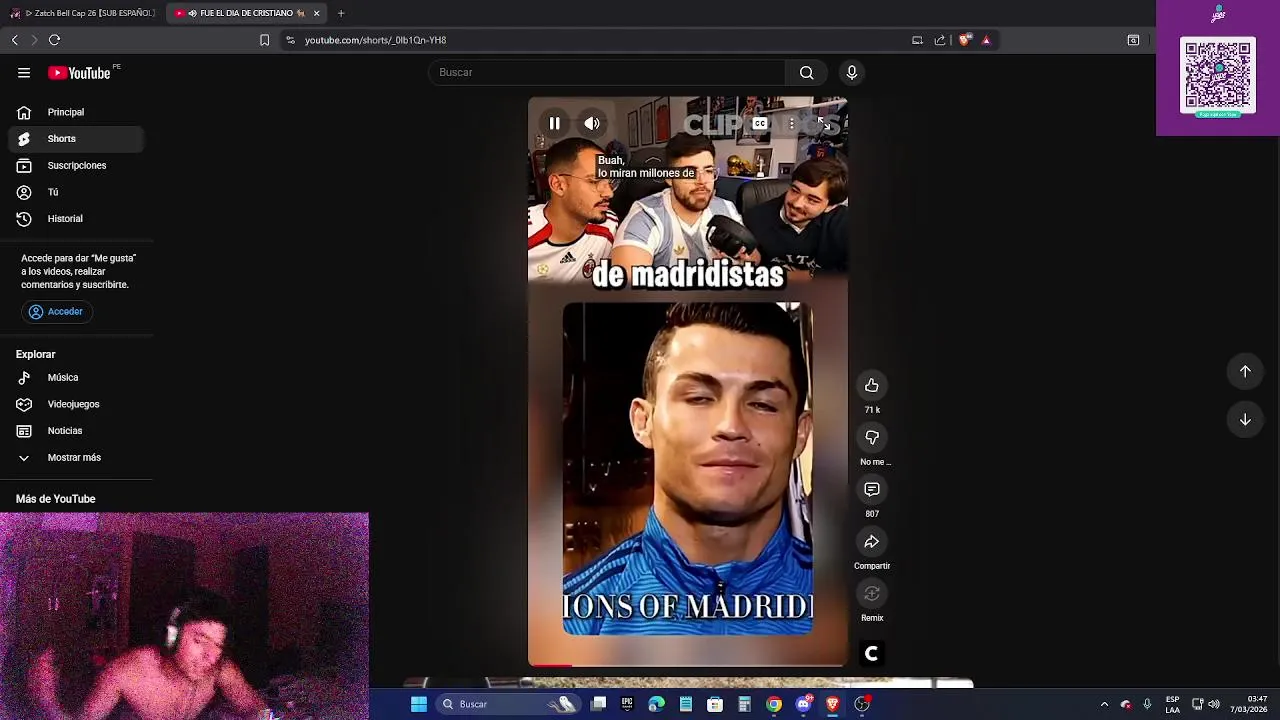
Task: Click the cast/picture-in-picture icon in address bar
Action: click(x=917, y=40)
